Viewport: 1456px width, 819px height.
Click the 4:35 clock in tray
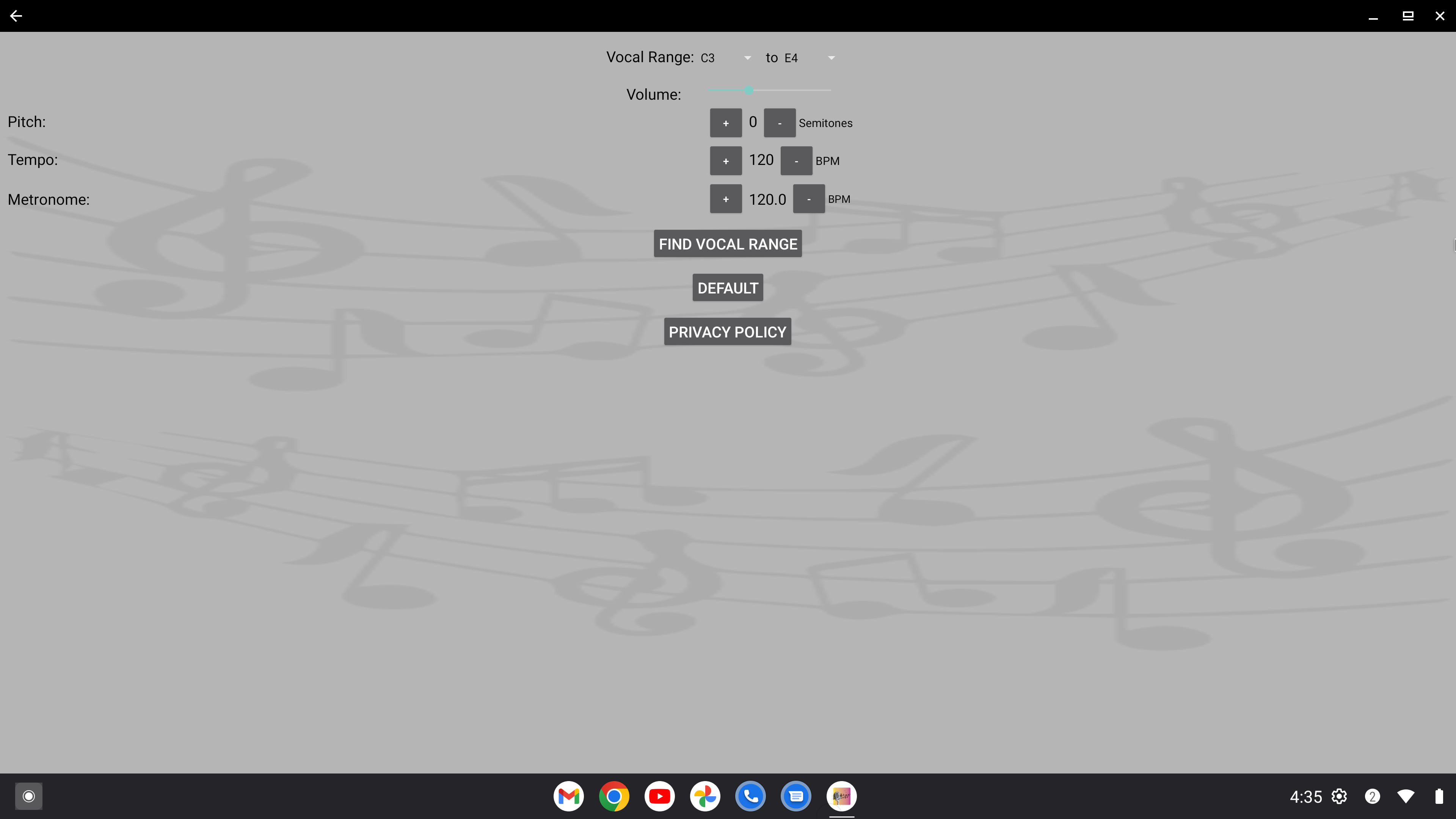pyautogui.click(x=1305, y=797)
